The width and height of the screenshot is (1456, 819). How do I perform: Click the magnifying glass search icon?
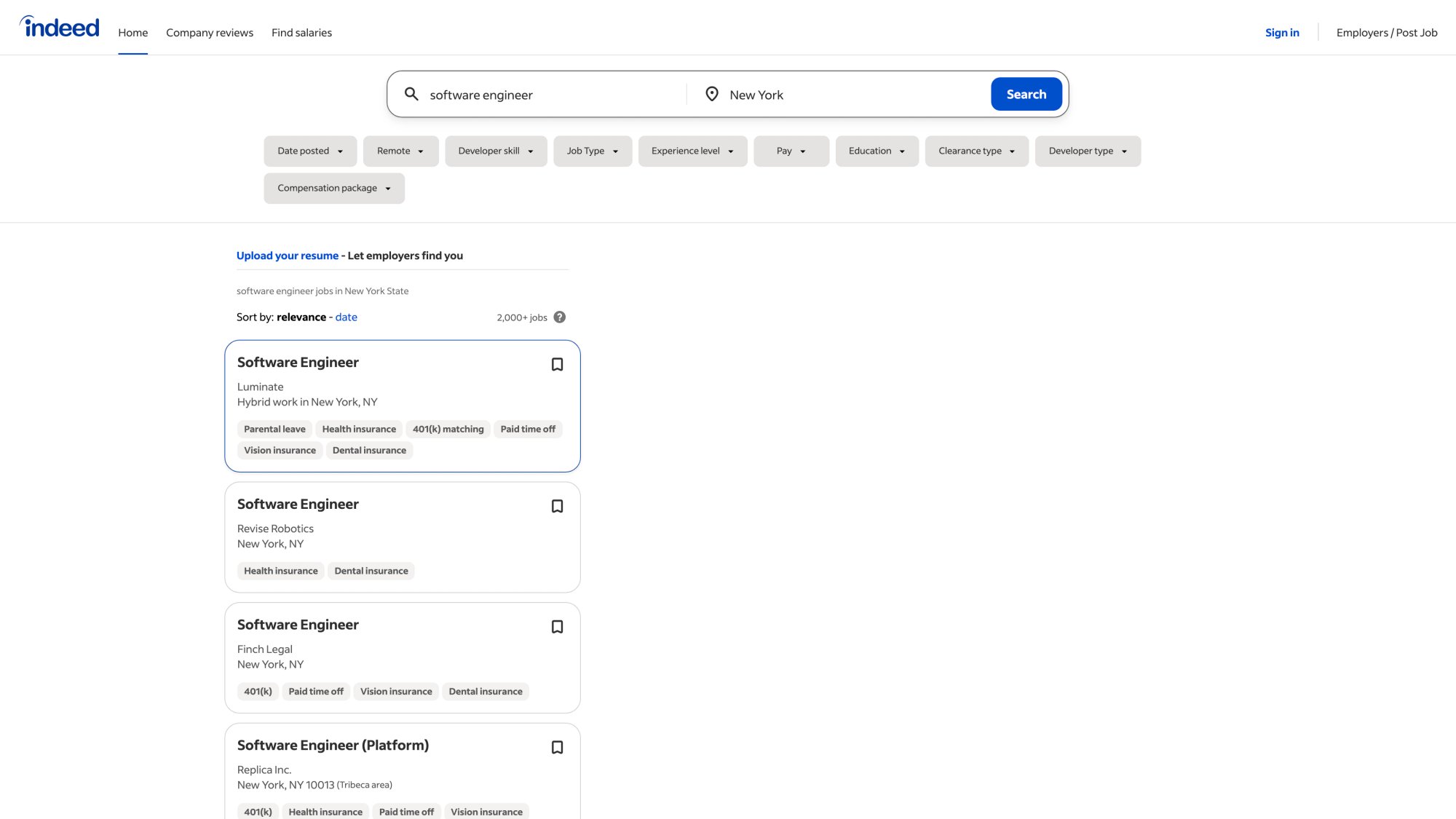[412, 94]
